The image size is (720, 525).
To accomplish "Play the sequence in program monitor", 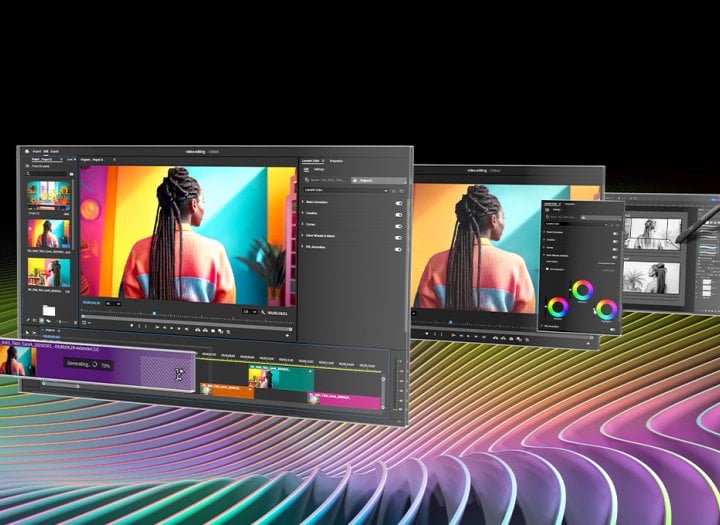I will (172, 328).
